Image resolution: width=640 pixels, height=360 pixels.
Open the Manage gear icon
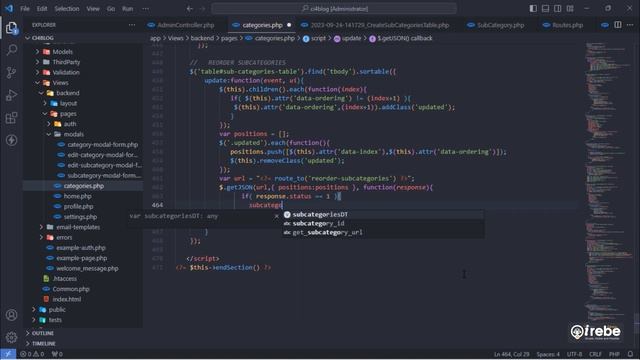(11, 337)
